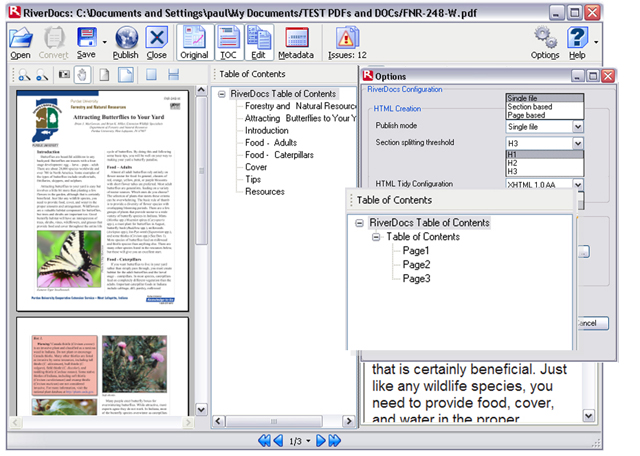Click the continuous pages layout icon
640x456 pixels.
[x=173, y=75]
